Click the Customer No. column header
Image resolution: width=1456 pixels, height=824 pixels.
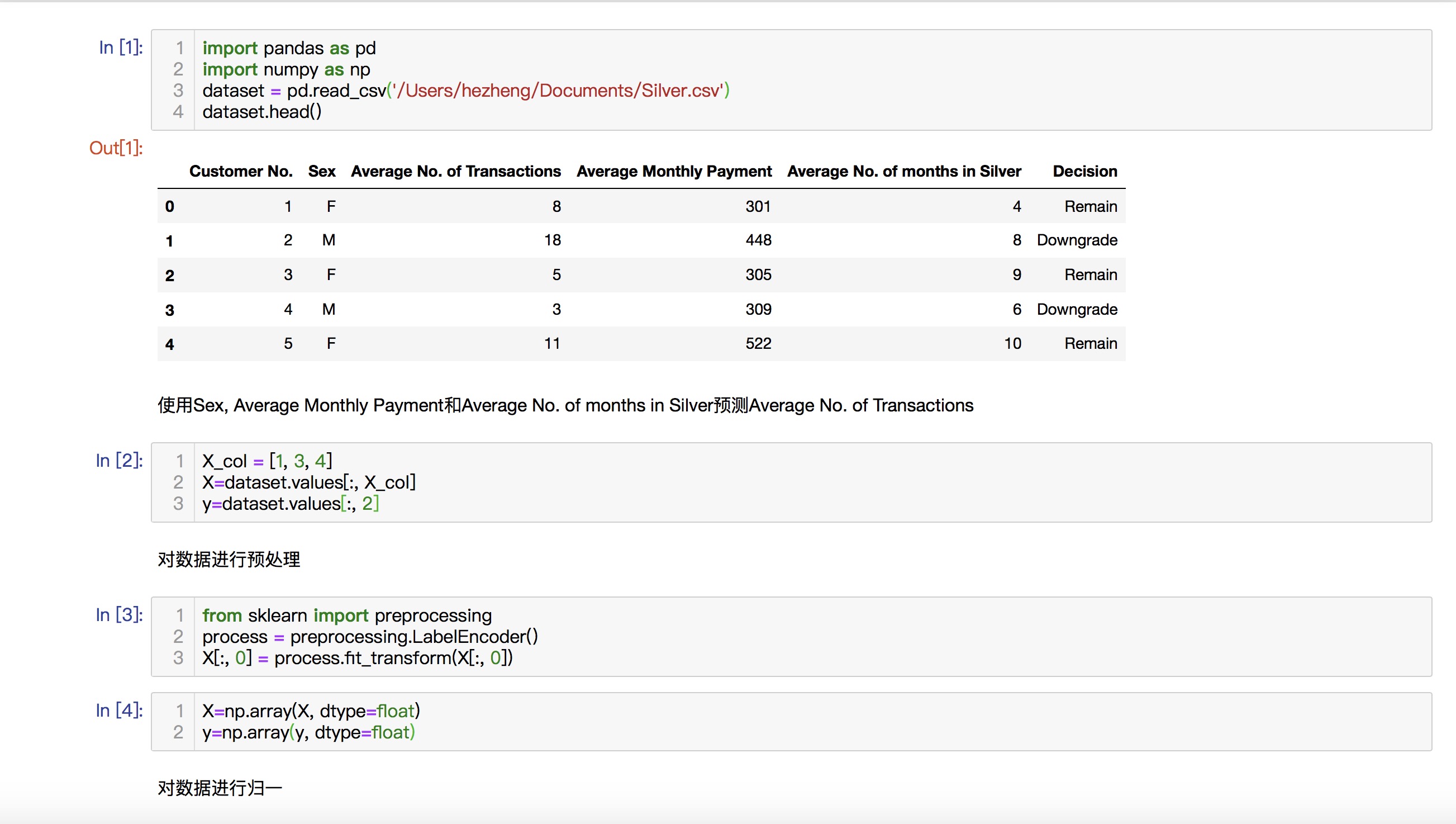click(241, 172)
